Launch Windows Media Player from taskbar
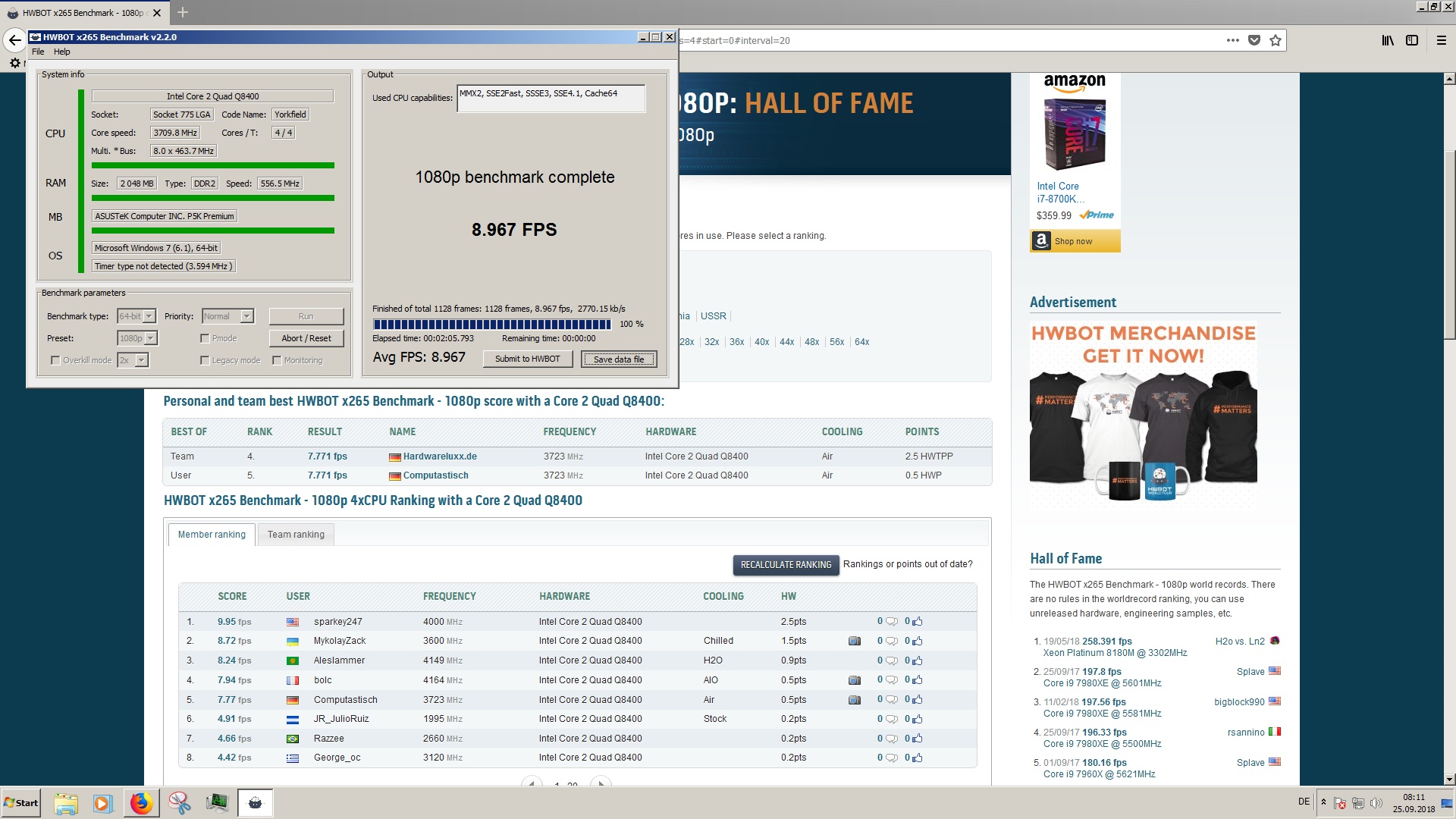The height and width of the screenshot is (819, 1456). pyautogui.click(x=103, y=803)
